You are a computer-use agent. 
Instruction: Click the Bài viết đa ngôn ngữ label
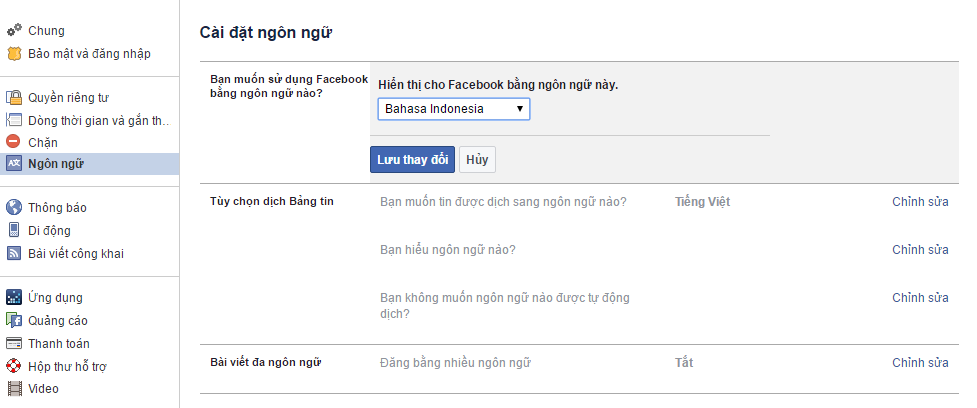[265, 362]
